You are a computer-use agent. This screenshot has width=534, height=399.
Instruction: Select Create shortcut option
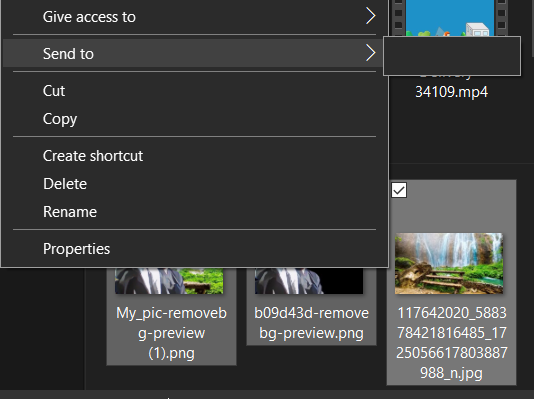click(x=194, y=156)
